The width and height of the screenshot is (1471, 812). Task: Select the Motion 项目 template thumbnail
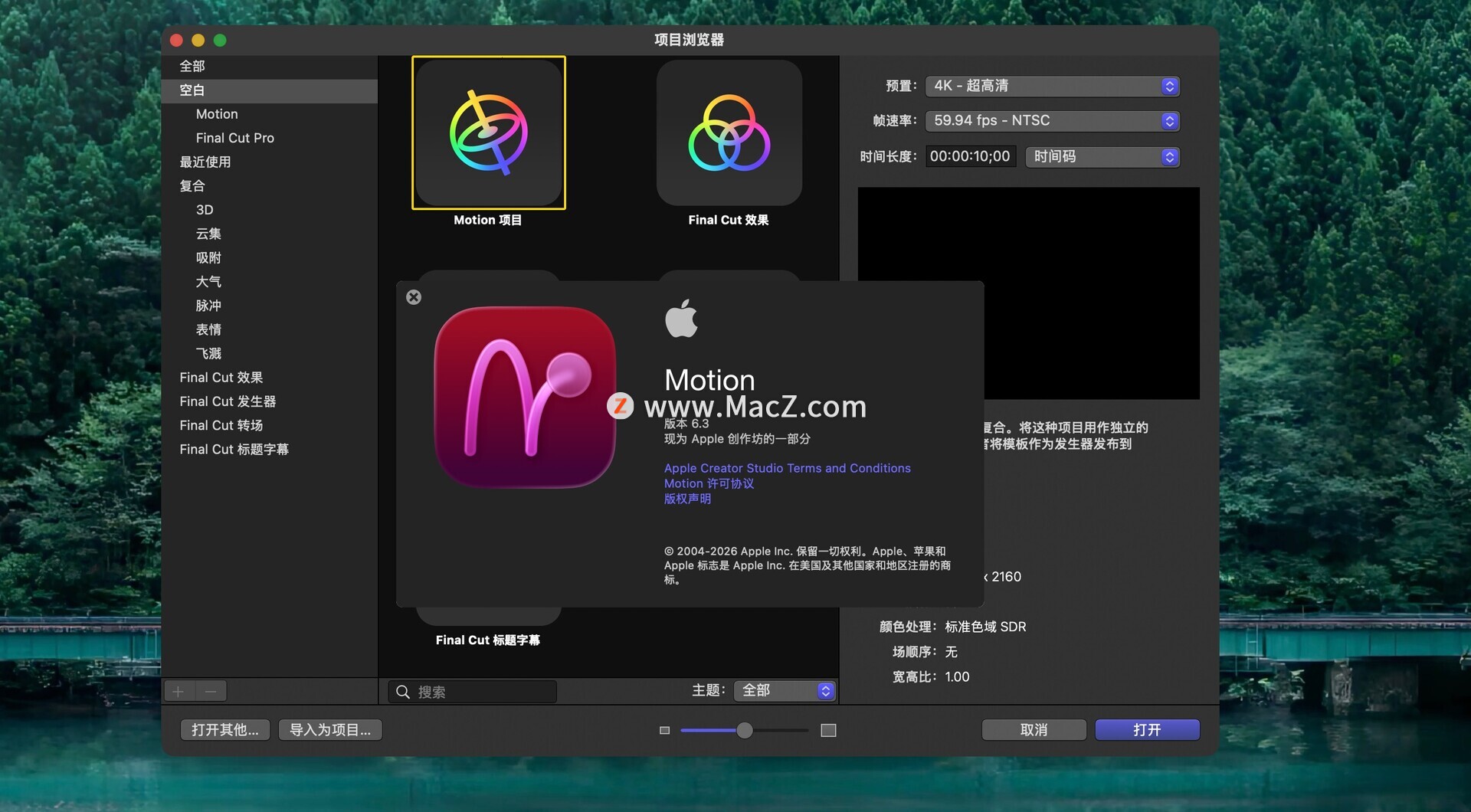tap(489, 133)
